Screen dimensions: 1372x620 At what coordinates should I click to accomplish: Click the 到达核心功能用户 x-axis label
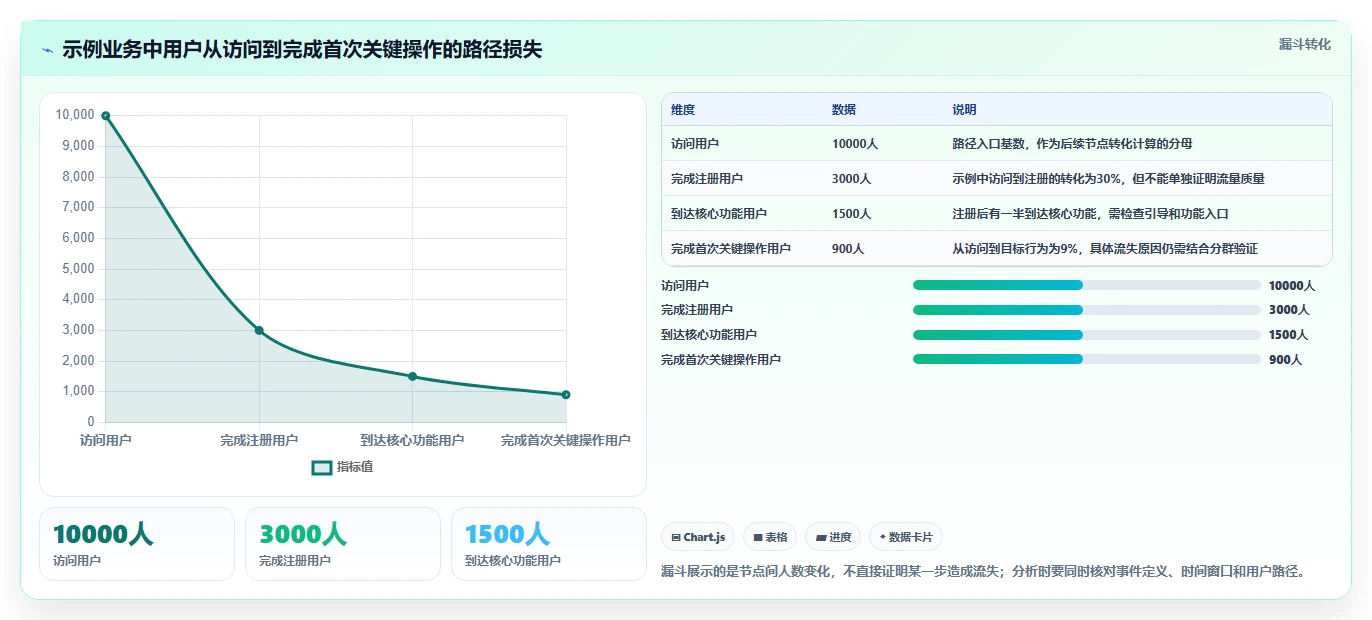pyautogui.click(x=412, y=440)
